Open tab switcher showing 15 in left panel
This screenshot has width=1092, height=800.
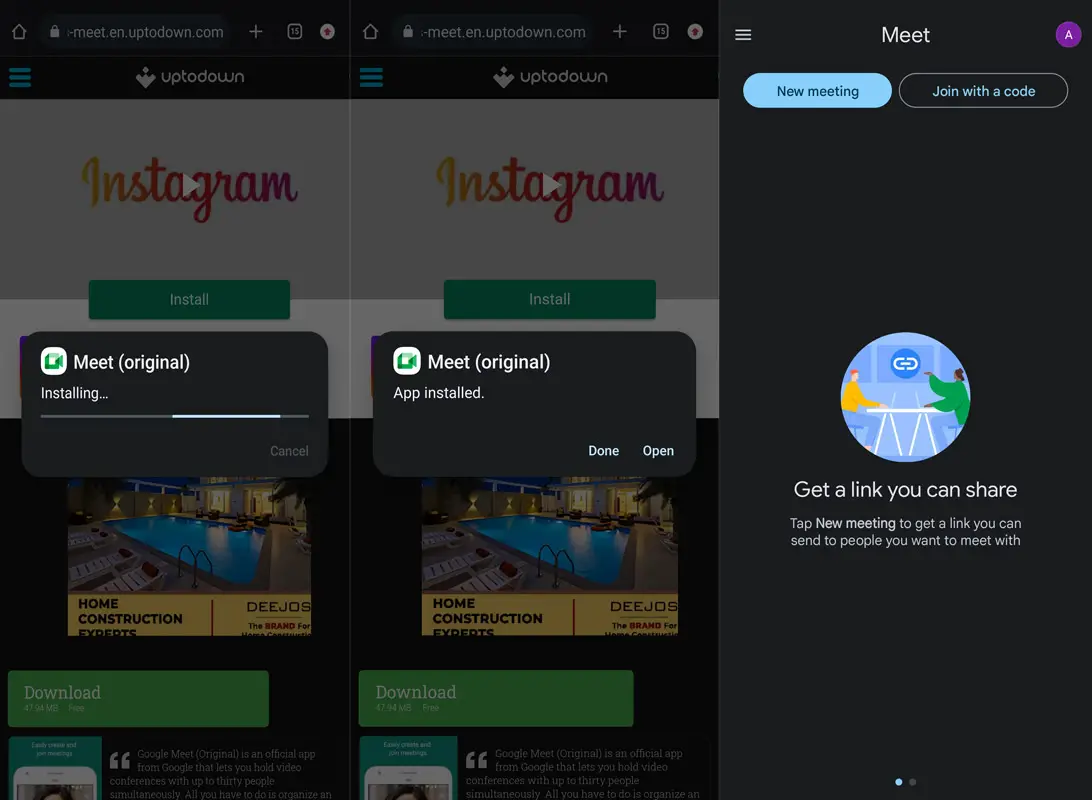coord(295,31)
